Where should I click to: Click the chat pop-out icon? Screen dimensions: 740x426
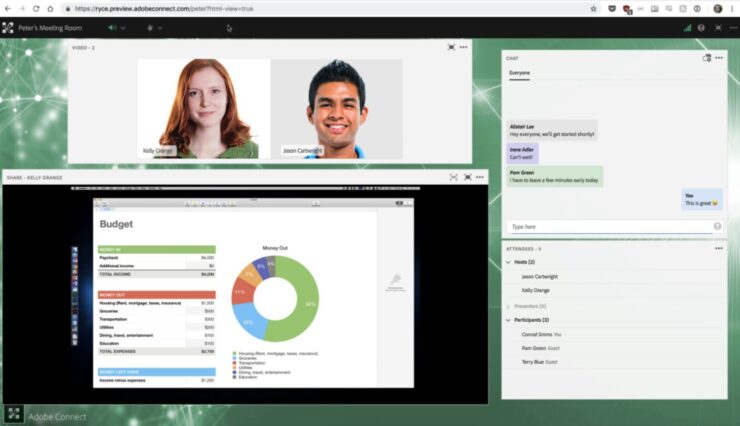click(x=706, y=58)
